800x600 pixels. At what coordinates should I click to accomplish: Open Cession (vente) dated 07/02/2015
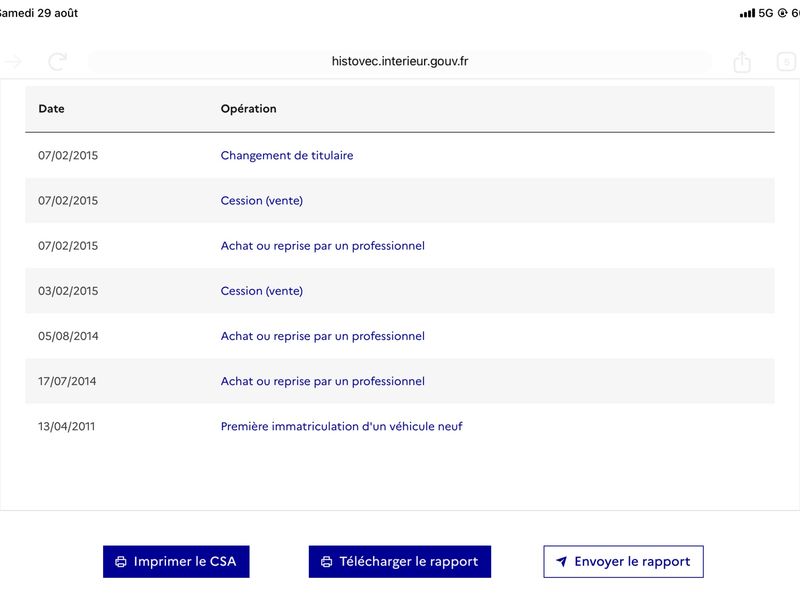[262, 201]
